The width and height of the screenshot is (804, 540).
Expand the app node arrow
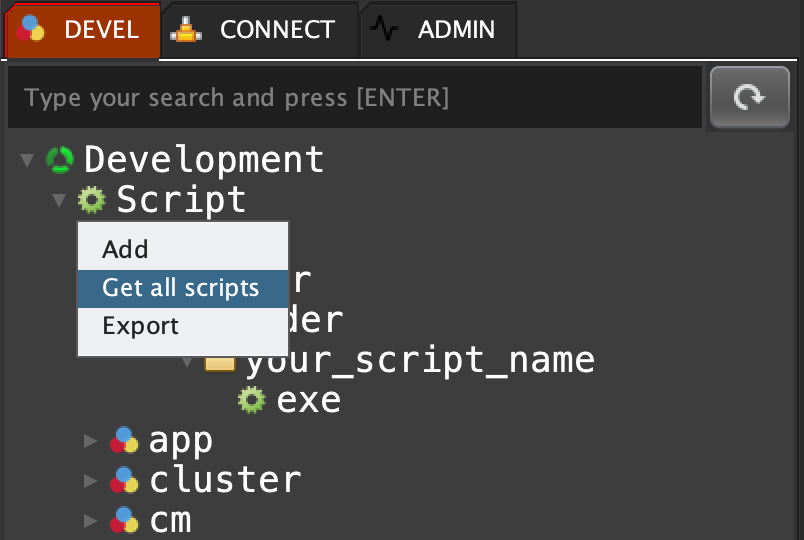(91, 440)
